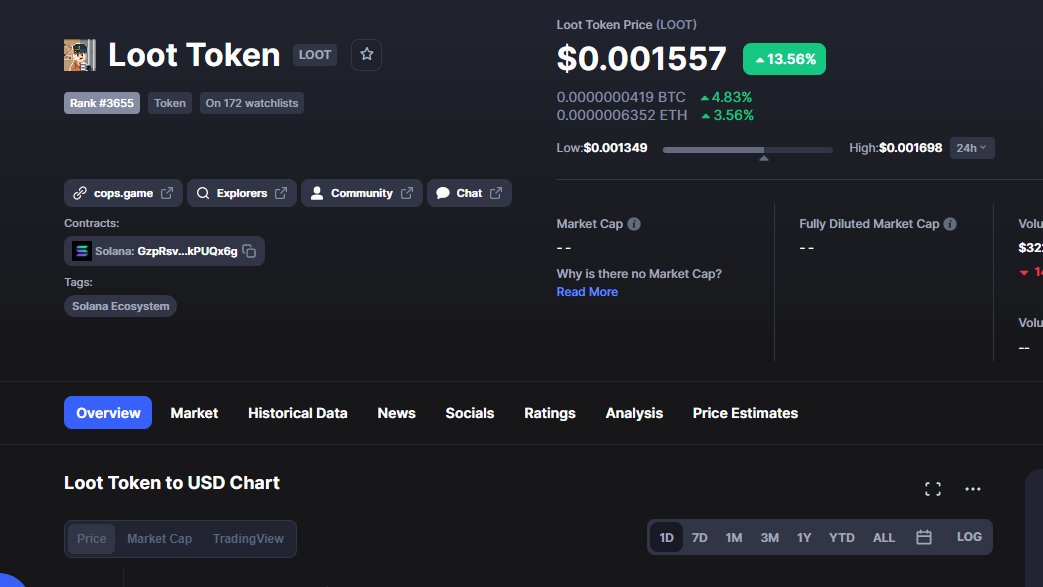This screenshot has width=1043, height=587.
Task: Go to the News tab
Action: [396, 413]
